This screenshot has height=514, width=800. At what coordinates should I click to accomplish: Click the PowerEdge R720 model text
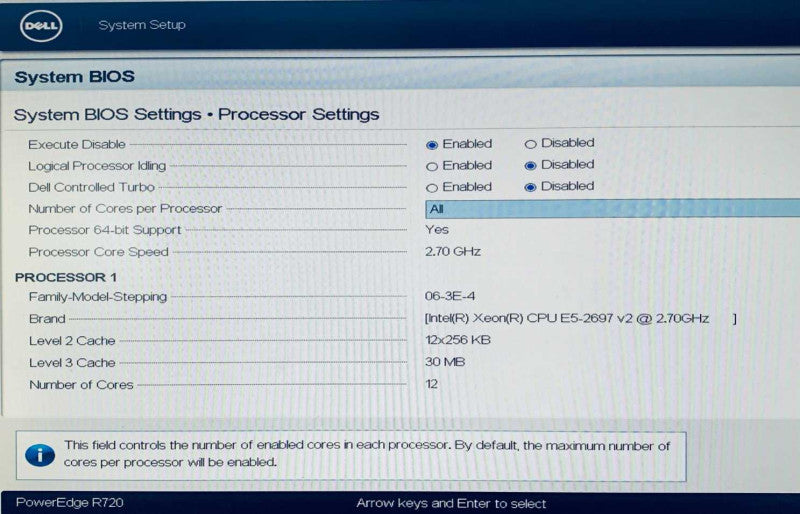(69, 502)
